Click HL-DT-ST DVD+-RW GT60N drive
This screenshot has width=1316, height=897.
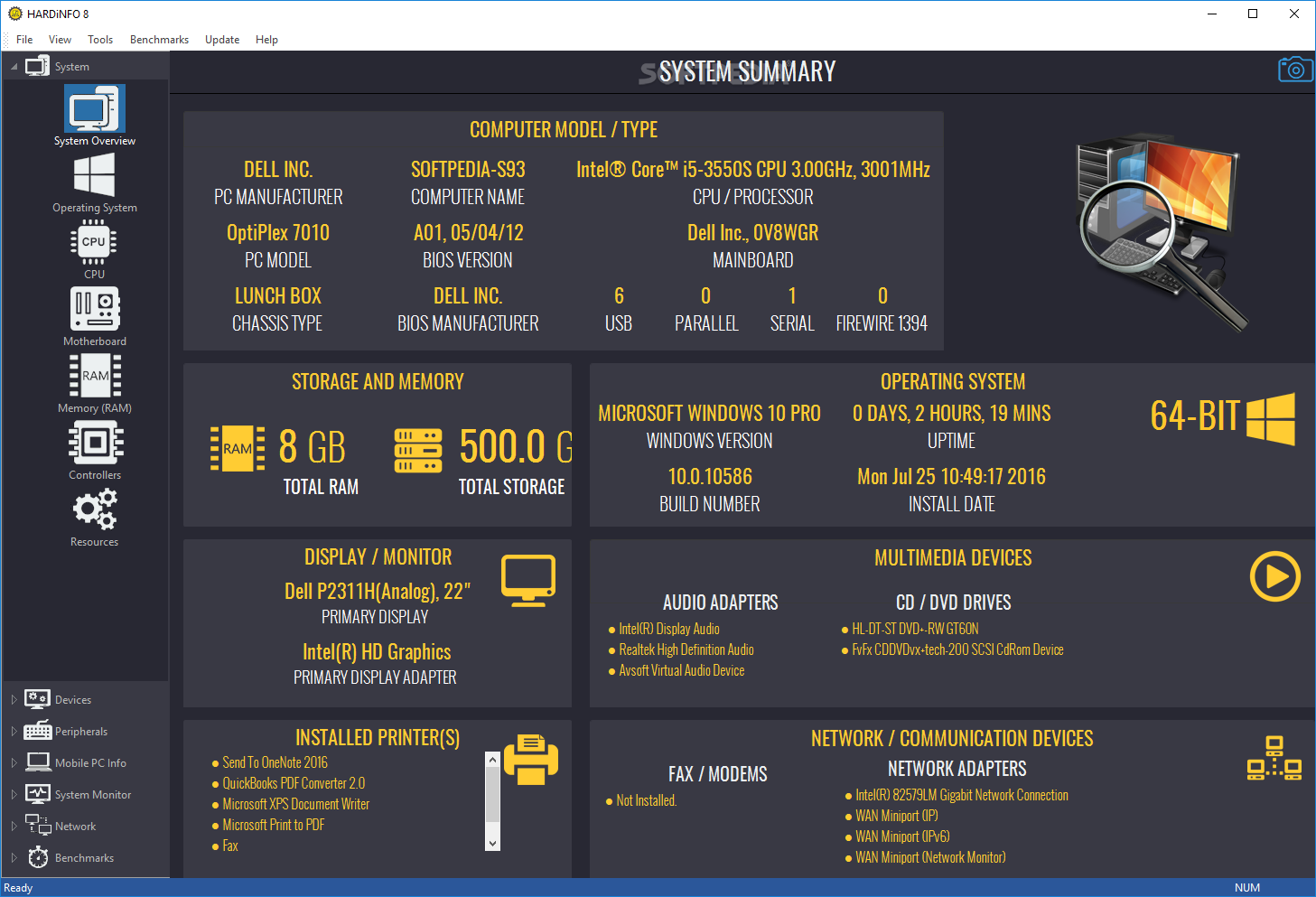915,629
